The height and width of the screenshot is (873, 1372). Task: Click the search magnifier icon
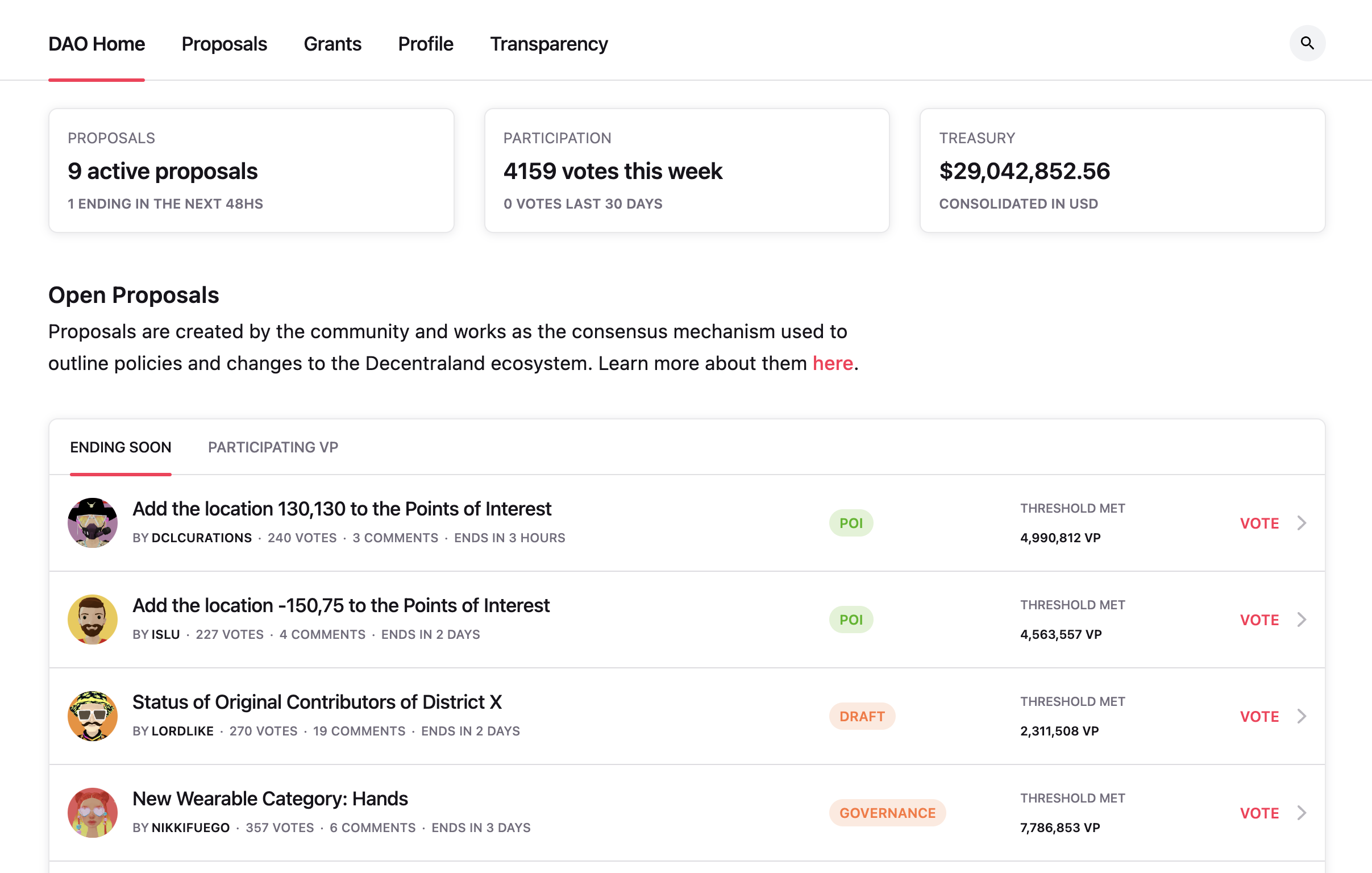click(x=1307, y=43)
